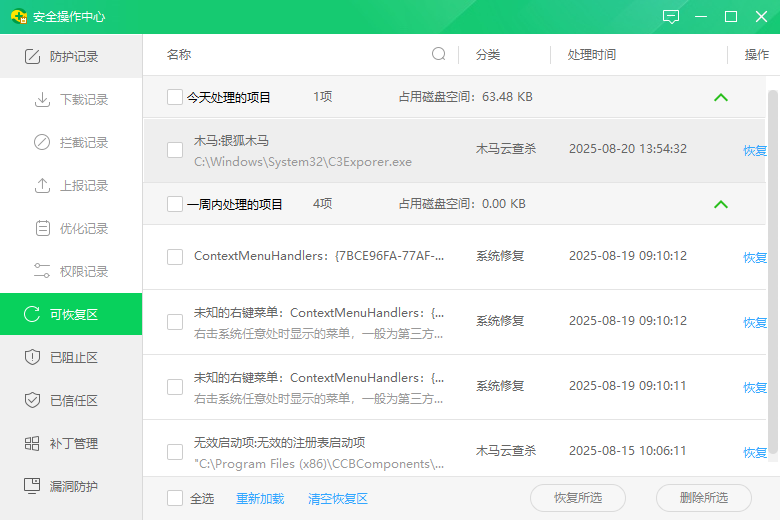Switch to the 已信任区 sidebar tab

click(72, 400)
